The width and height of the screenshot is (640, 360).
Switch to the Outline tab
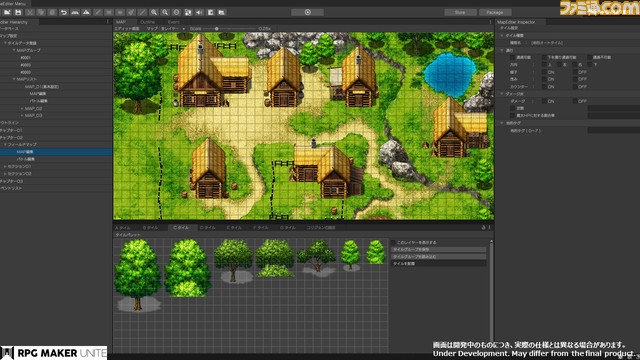click(147, 22)
